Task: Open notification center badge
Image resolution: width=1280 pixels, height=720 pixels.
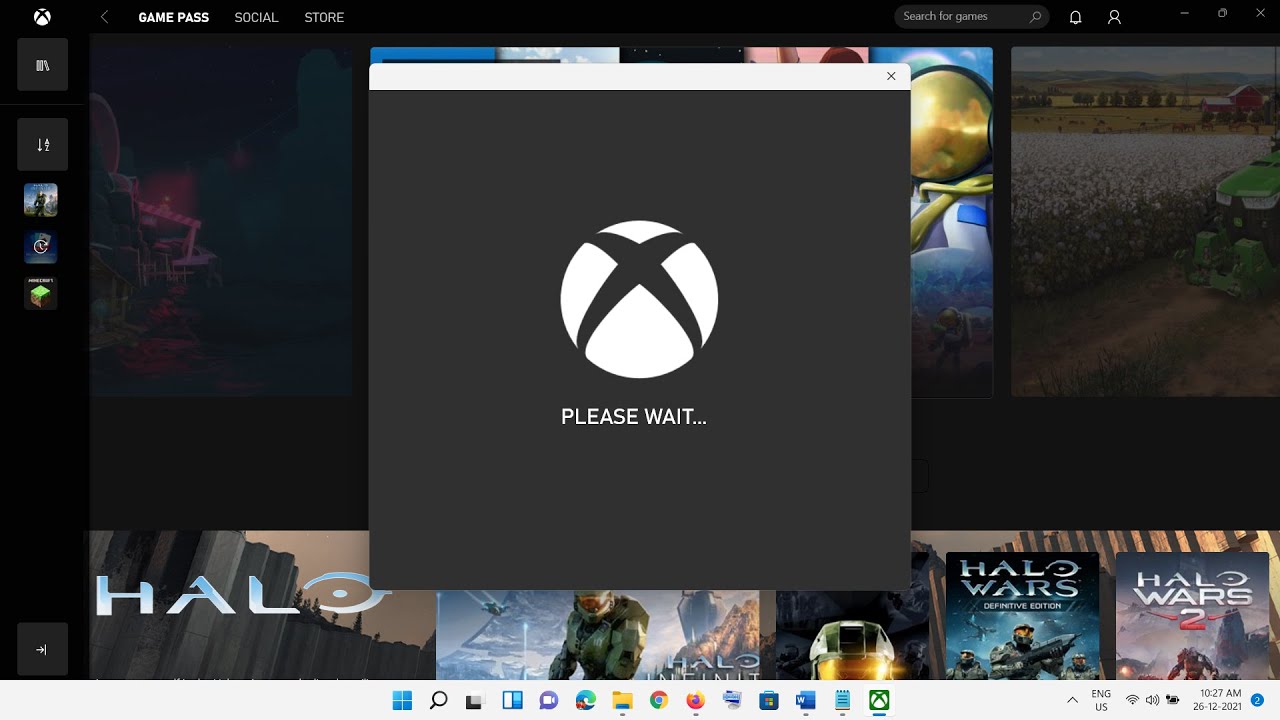Action: (1258, 700)
